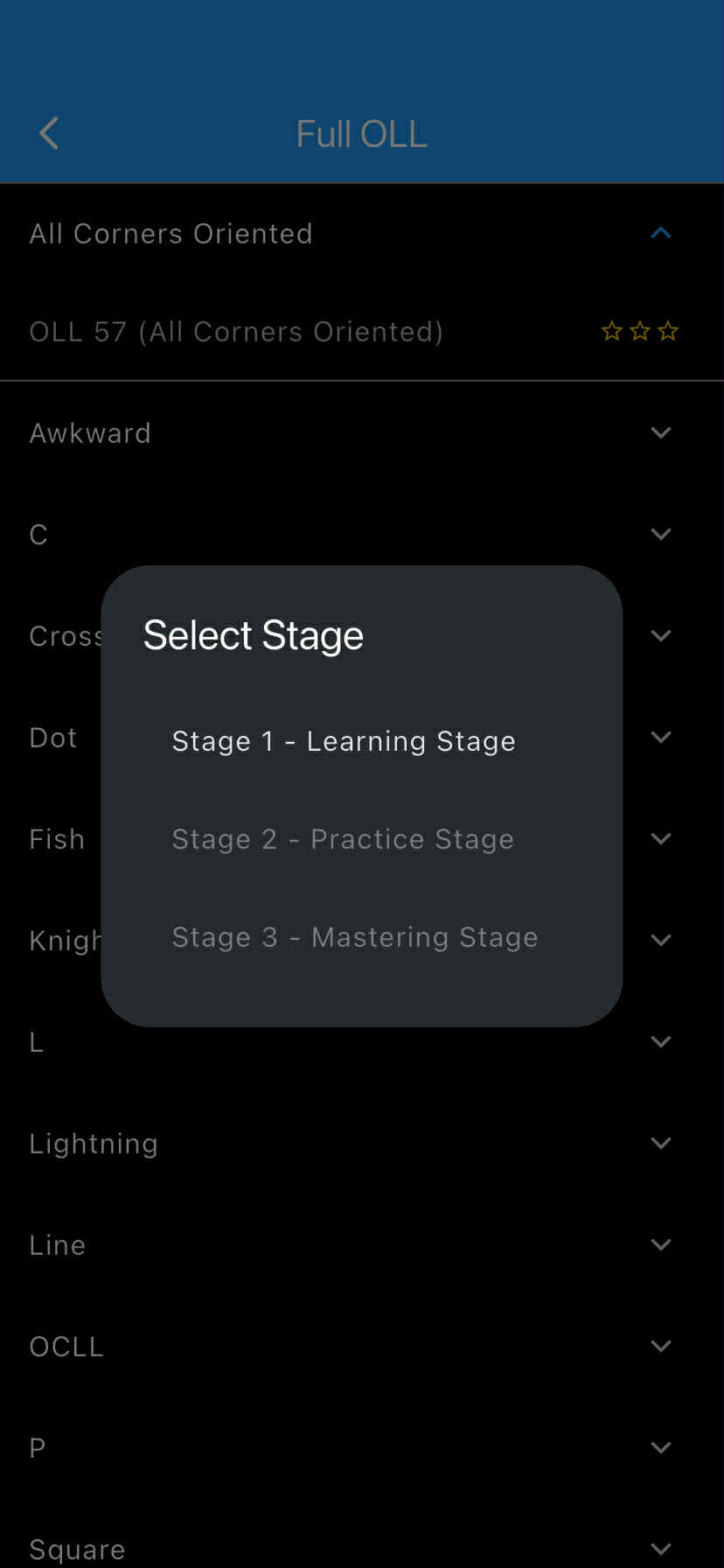Expand the Knight category chevron
The width and height of the screenshot is (724, 1568).
coord(661,941)
